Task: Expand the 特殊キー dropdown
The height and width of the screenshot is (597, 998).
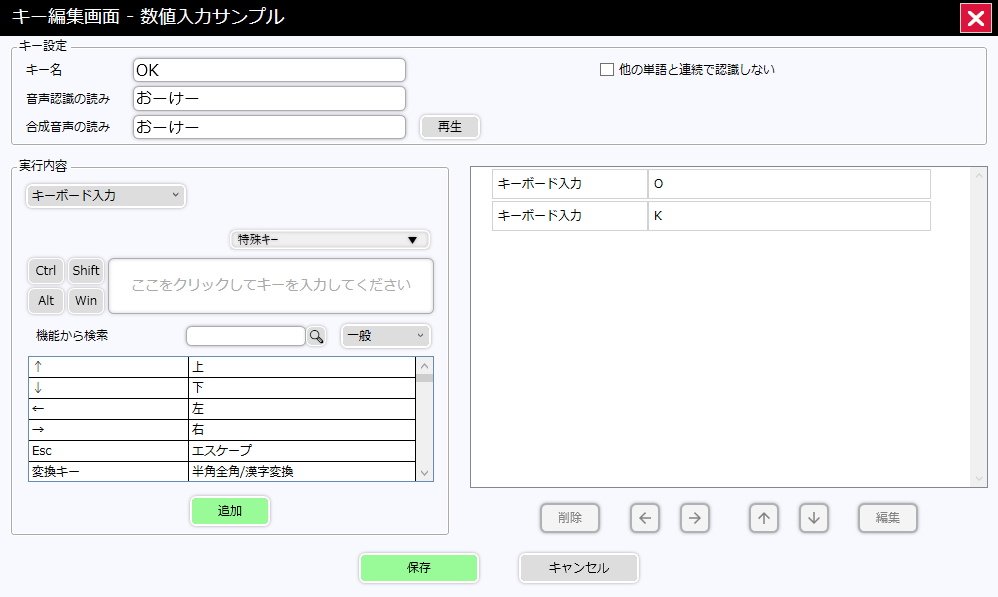Action: [x=329, y=239]
